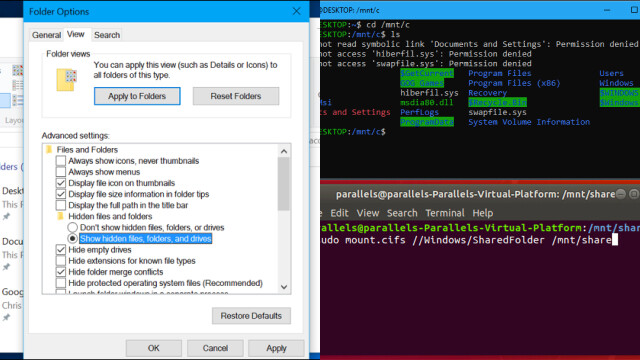The width and height of the screenshot is (640, 360).
Task: Open Search menu in Ubuntu terminal
Action: [x=402, y=213]
